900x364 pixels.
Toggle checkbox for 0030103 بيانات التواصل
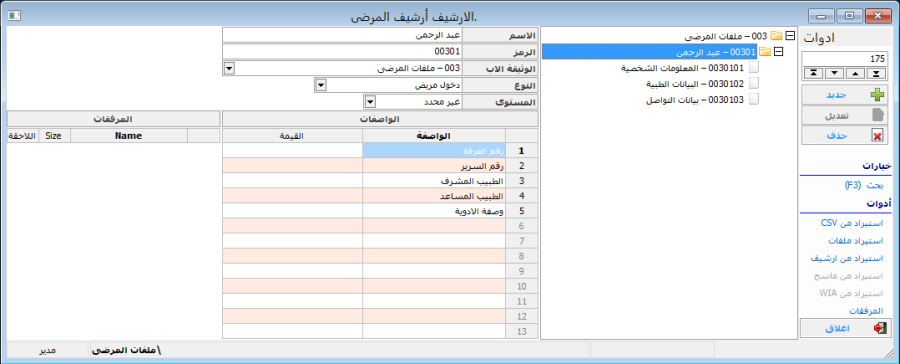click(754, 99)
